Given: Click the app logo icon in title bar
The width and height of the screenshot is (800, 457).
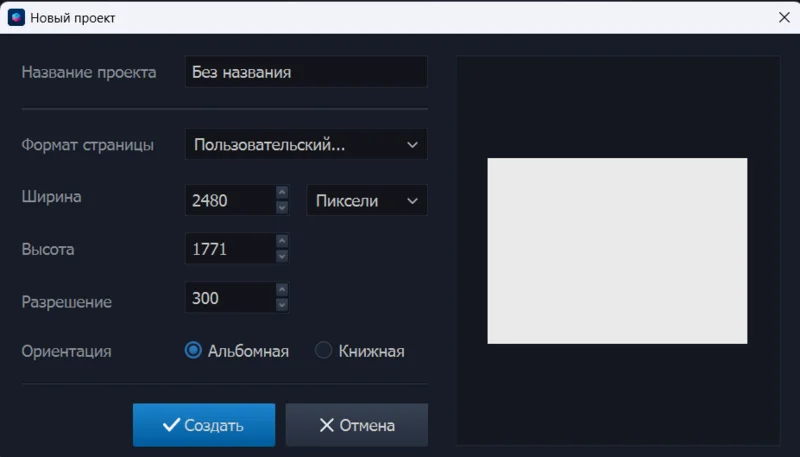Looking at the screenshot, I should coord(16,17).
